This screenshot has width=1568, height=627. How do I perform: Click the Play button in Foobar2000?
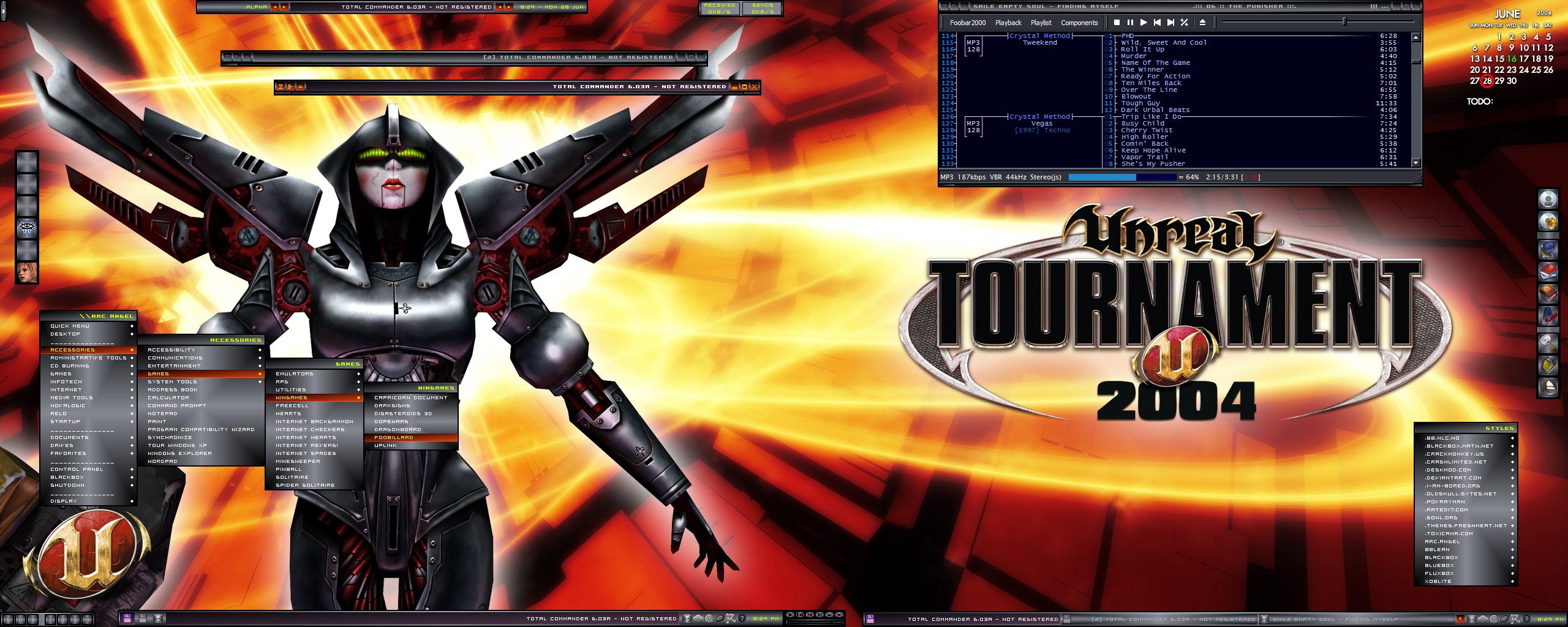(1144, 23)
